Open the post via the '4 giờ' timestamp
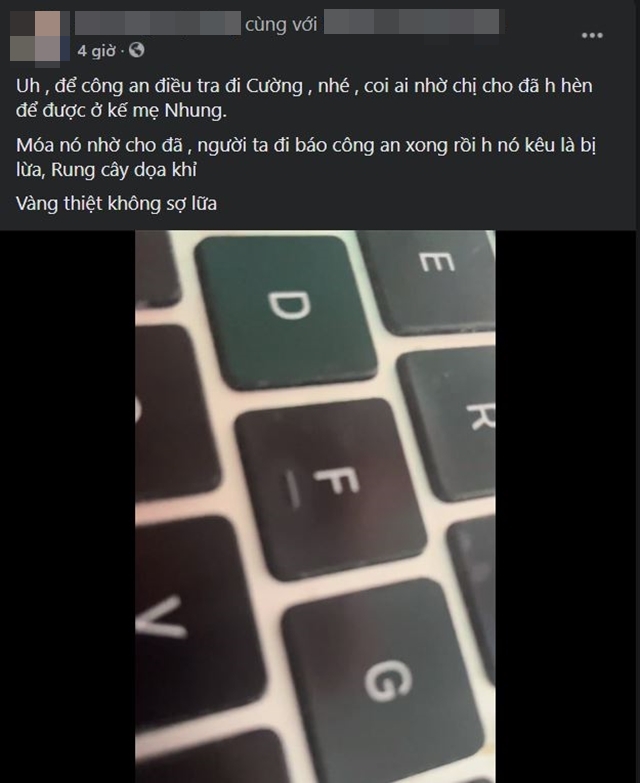 pos(96,50)
